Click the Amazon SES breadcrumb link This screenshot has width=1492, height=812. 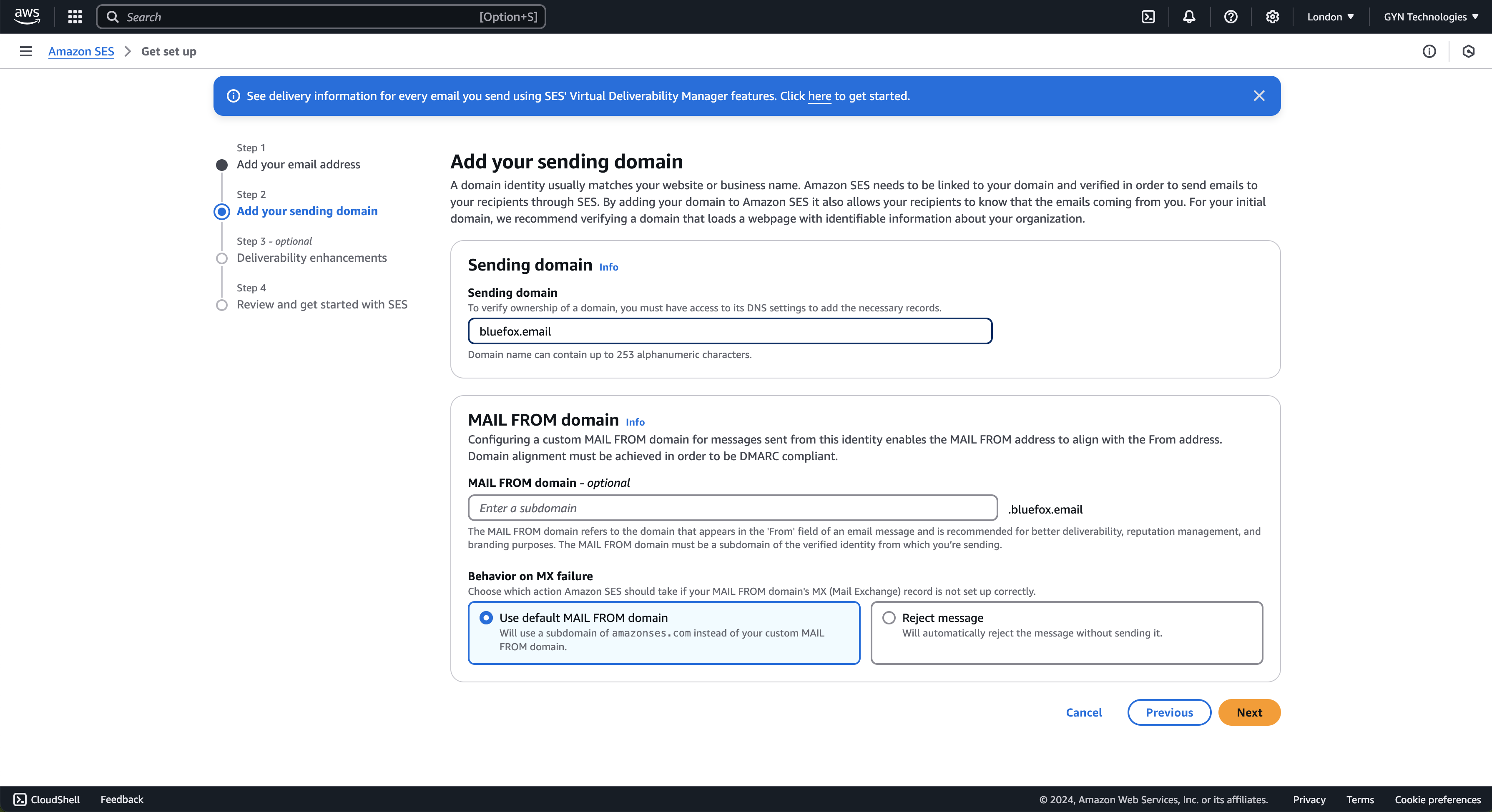[x=81, y=52]
